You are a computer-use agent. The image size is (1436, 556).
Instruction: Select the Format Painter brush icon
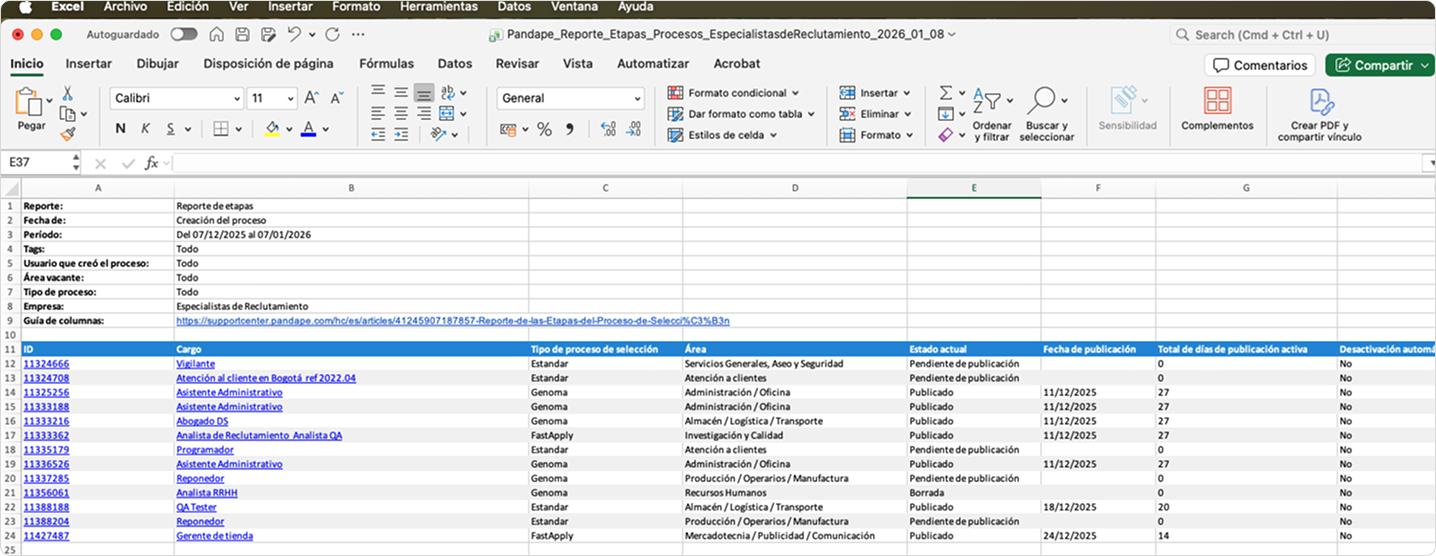tap(67, 134)
